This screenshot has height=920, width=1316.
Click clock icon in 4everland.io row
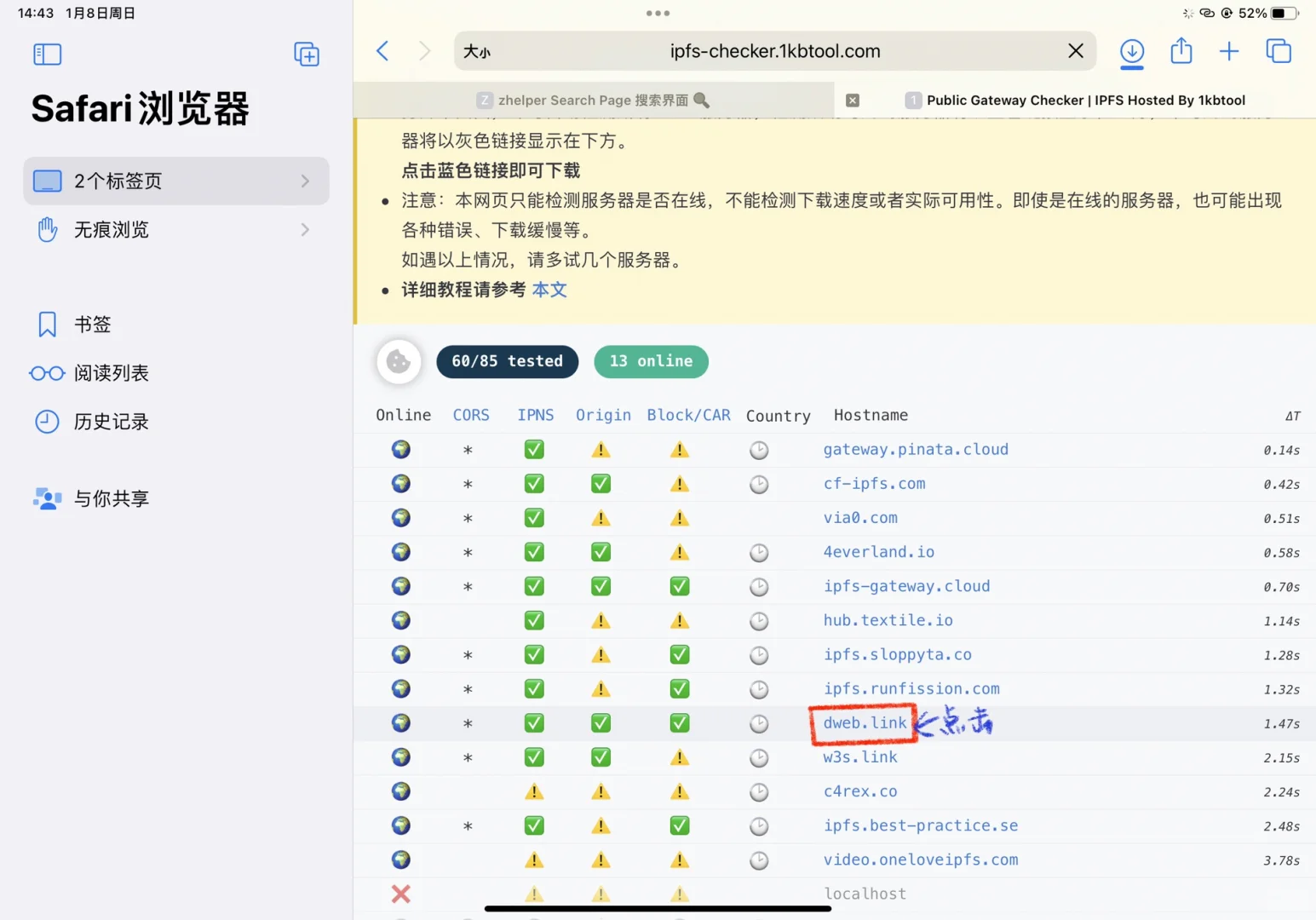[759, 553]
